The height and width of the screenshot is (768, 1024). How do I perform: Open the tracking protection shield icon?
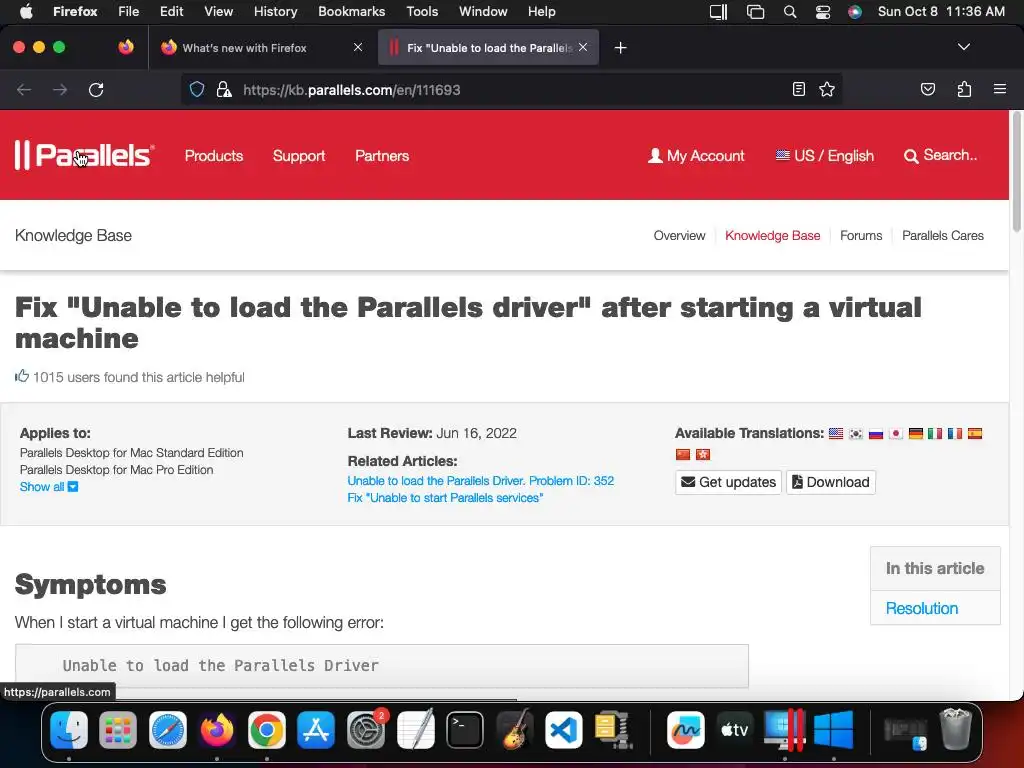(197, 89)
